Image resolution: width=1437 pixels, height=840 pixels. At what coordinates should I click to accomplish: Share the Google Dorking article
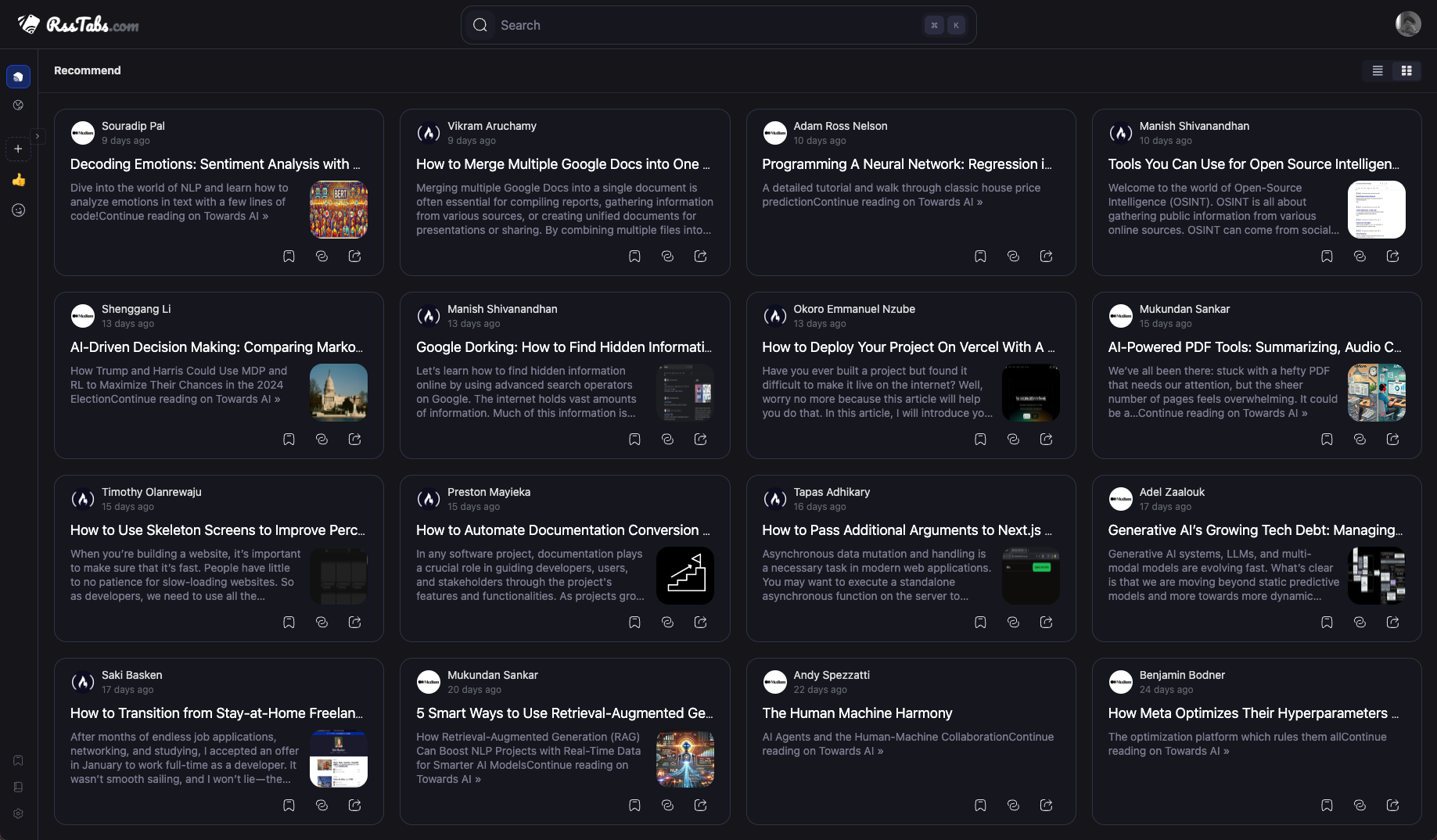click(x=700, y=440)
